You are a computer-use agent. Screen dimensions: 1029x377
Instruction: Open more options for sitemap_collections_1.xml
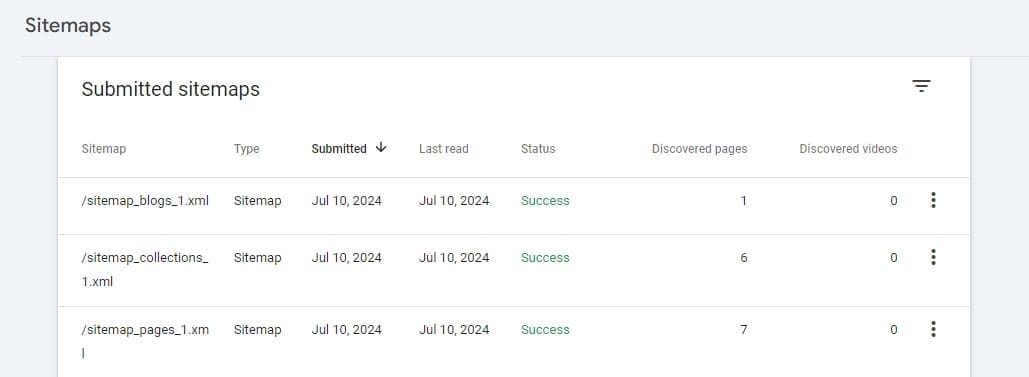point(933,257)
